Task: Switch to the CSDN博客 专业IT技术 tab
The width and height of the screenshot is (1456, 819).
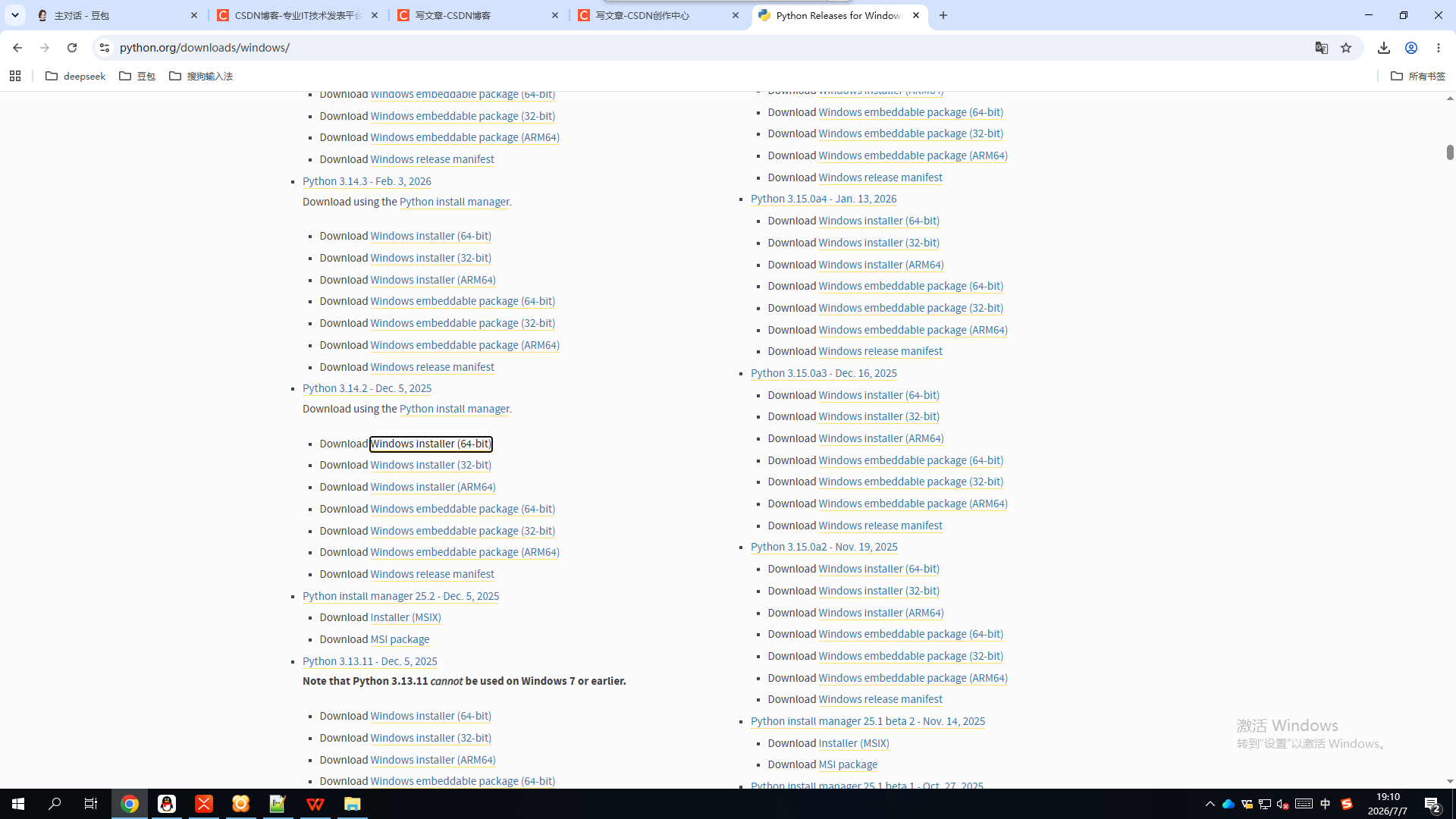Action: click(x=297, y=15)
